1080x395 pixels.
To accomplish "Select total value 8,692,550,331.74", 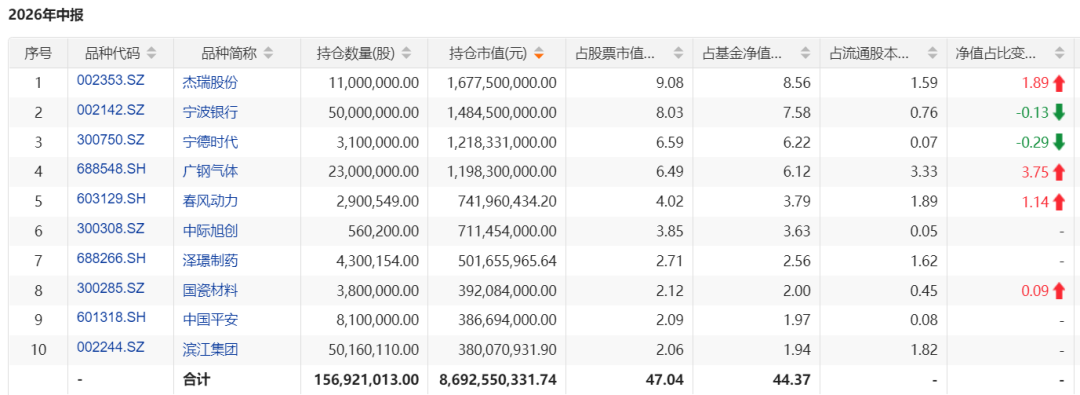I will pyautogui.click(x=498, y=380).
